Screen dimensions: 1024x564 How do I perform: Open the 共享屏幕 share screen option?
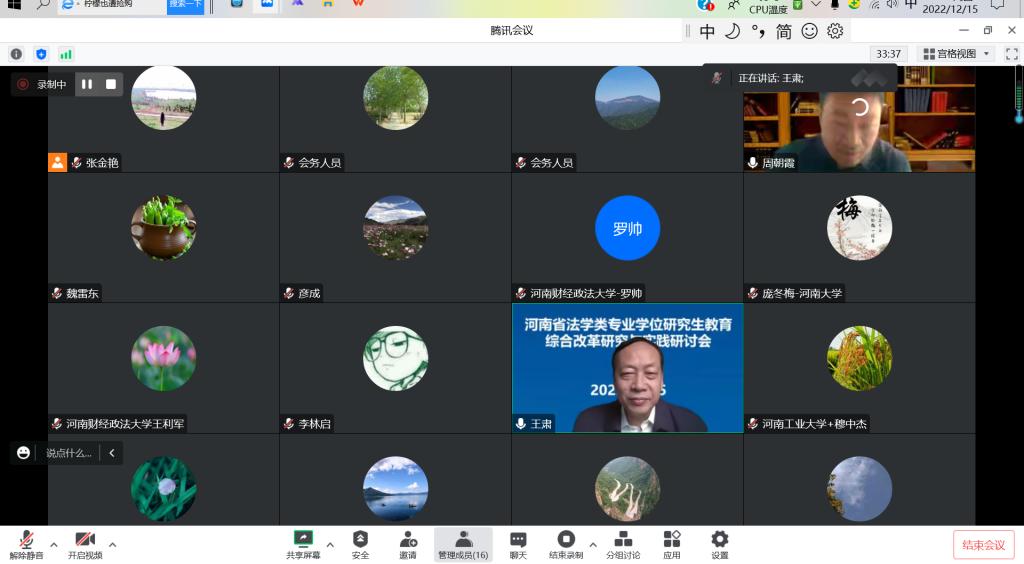(303, 544)
